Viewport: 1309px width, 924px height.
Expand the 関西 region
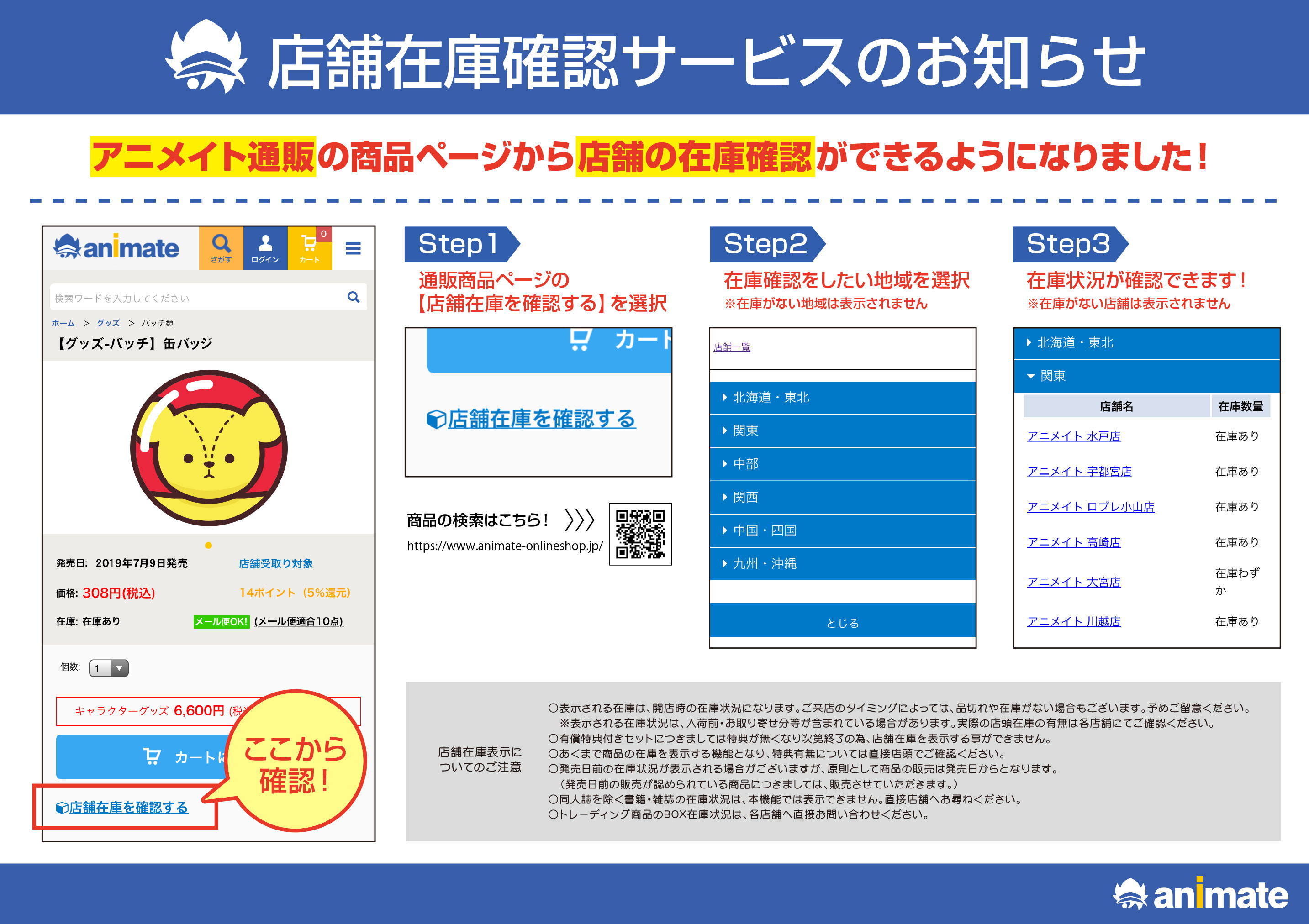(x=843, y=497)
